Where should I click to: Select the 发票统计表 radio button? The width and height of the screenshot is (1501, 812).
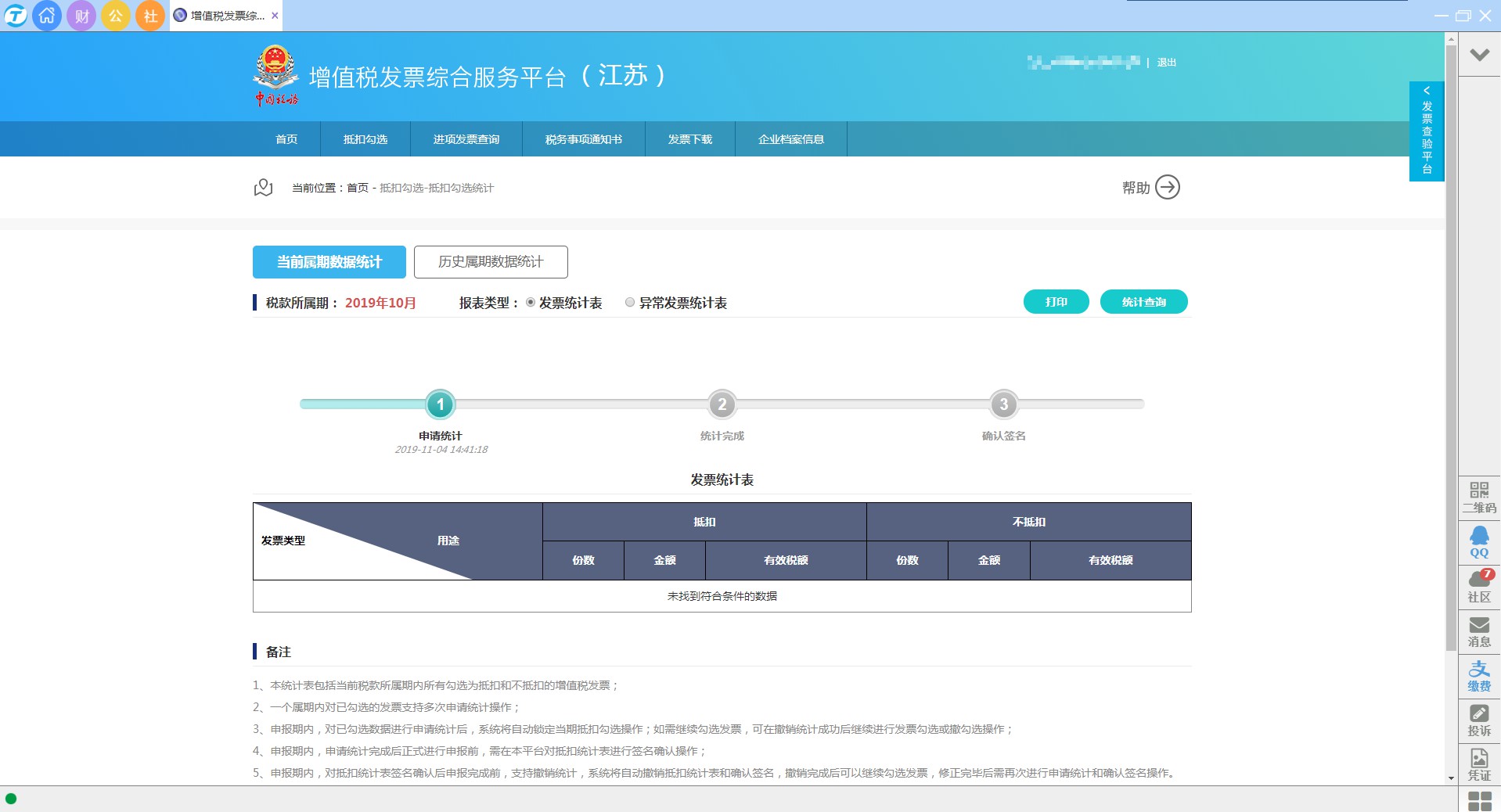click(x=531, y=303)
